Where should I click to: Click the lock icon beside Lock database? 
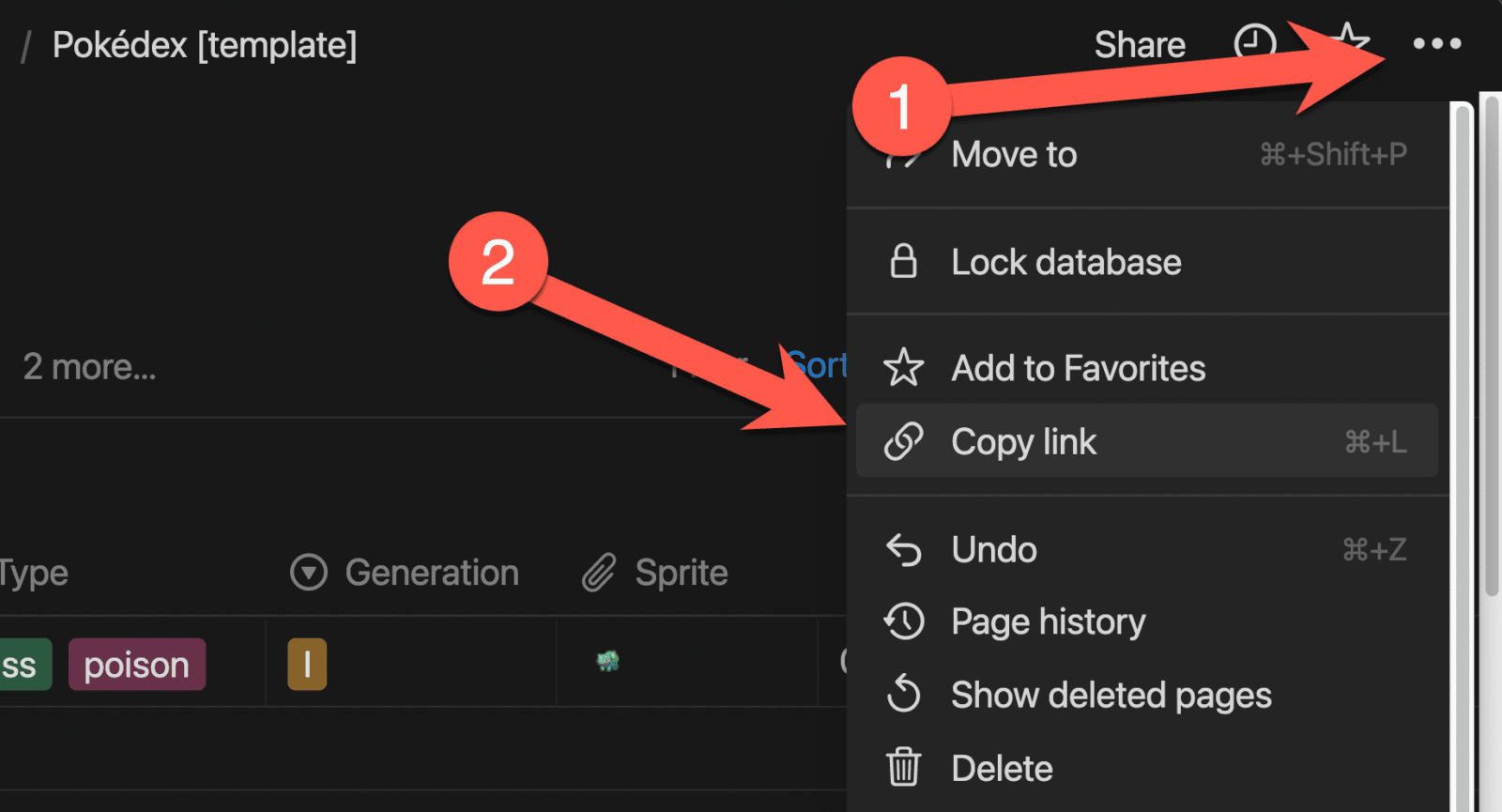[903, 262]
